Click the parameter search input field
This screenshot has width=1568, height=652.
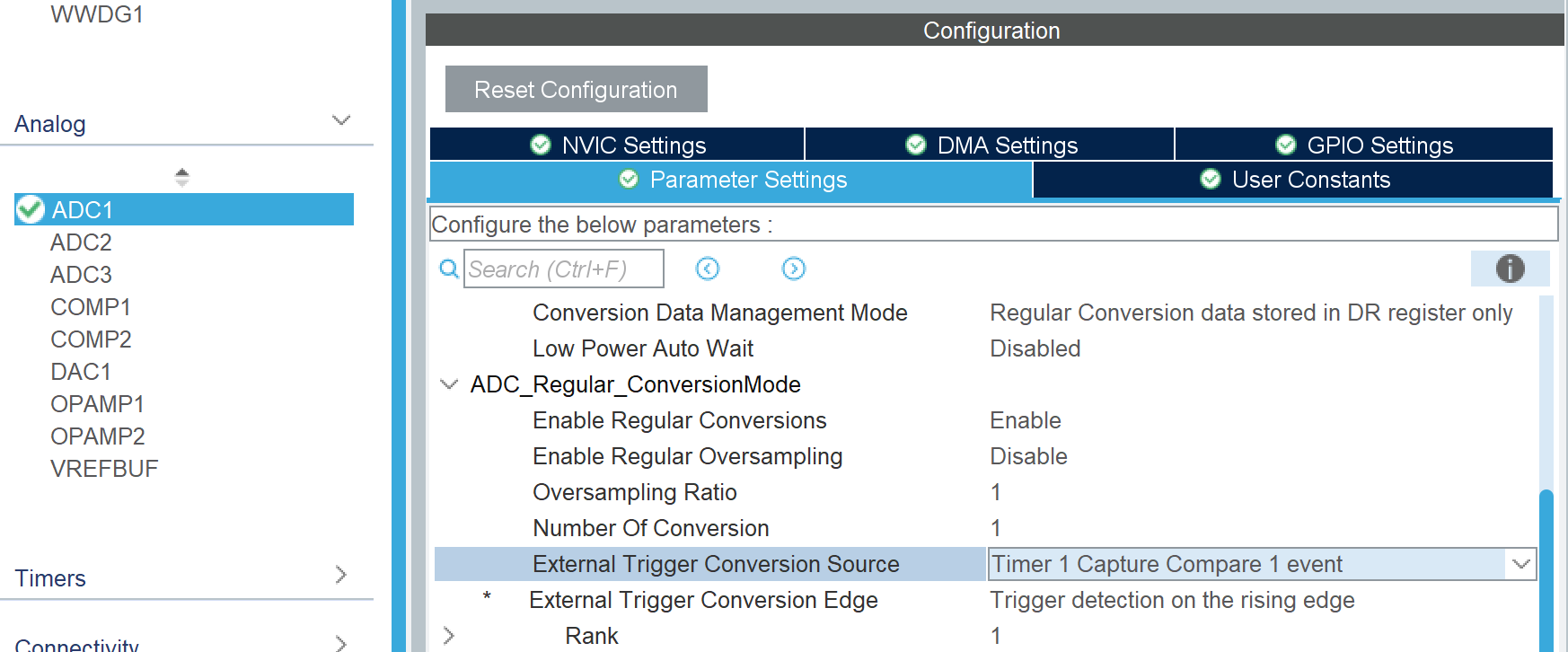click(564, 269)
